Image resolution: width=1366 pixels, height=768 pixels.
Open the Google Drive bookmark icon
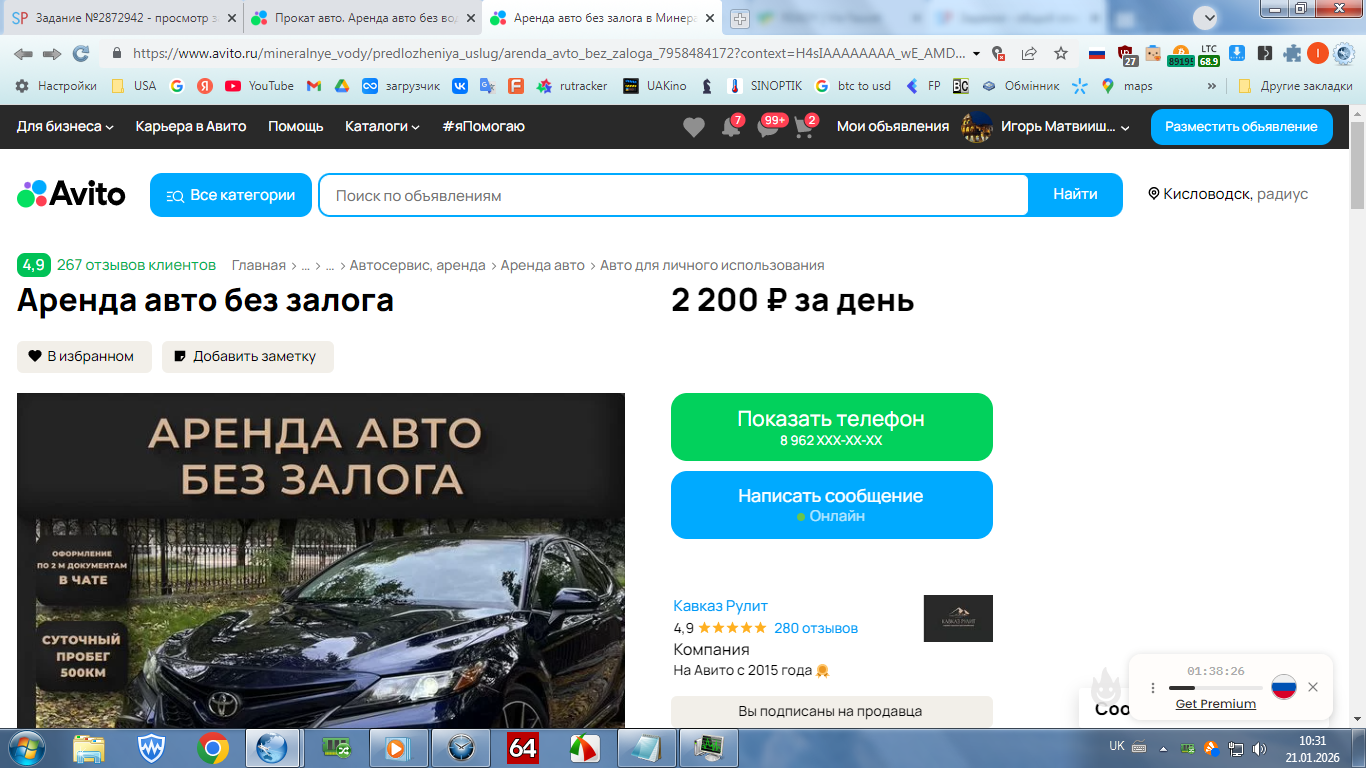click(x=341, y=86)
